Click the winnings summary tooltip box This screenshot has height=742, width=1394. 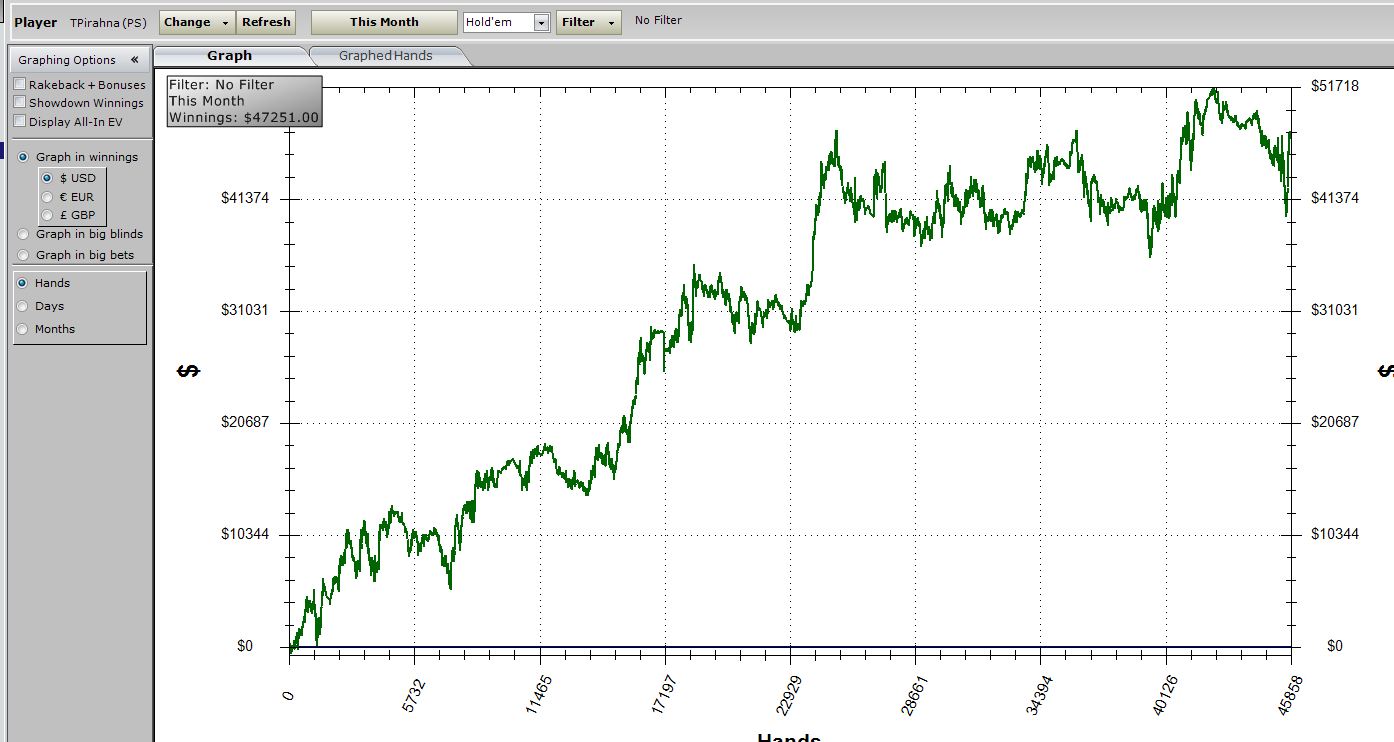[245, 100]
